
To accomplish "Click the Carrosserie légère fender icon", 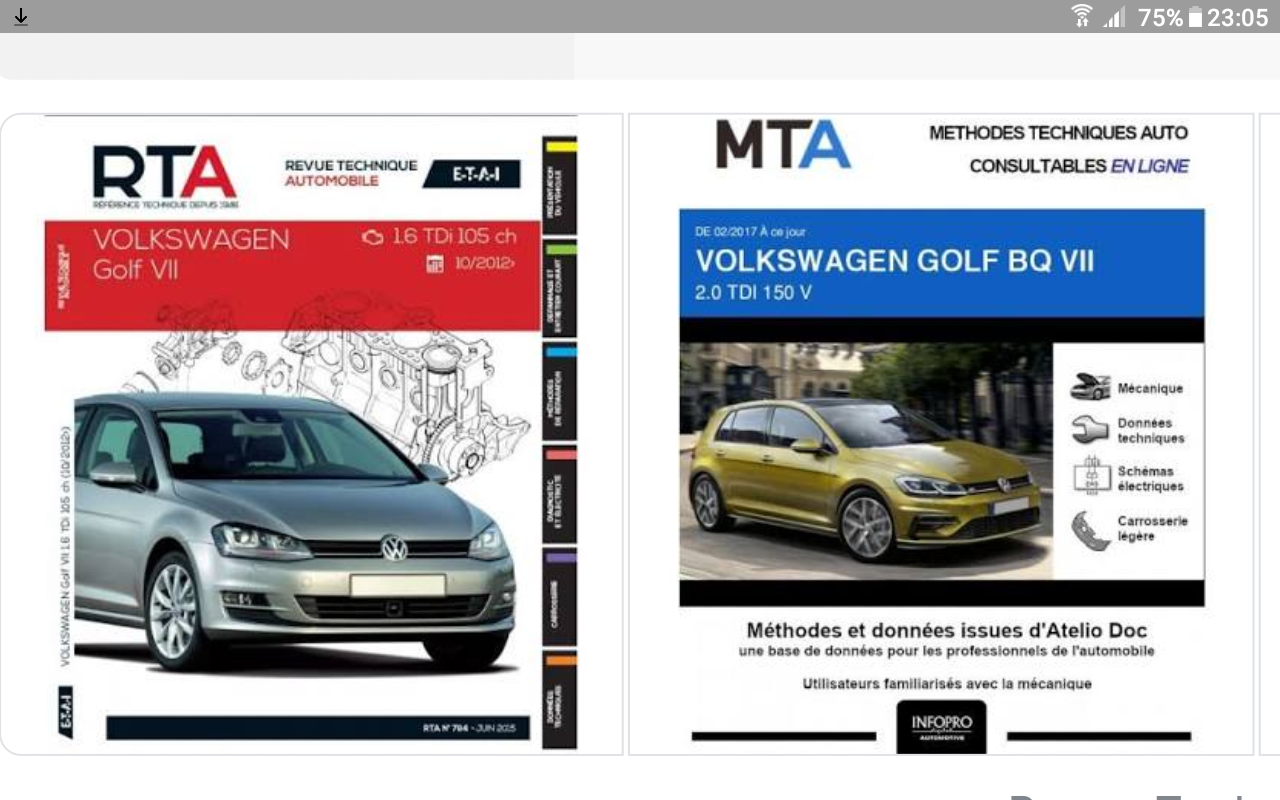I will [x=1090, y=529].
